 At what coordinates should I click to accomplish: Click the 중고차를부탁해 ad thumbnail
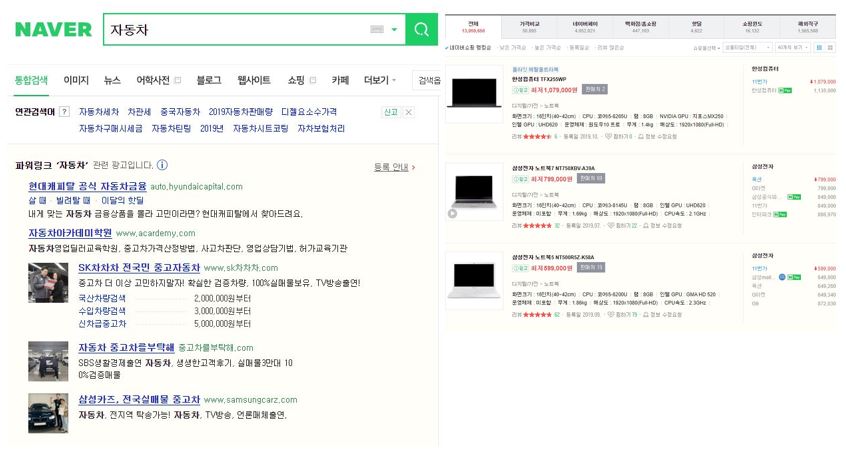48,361
